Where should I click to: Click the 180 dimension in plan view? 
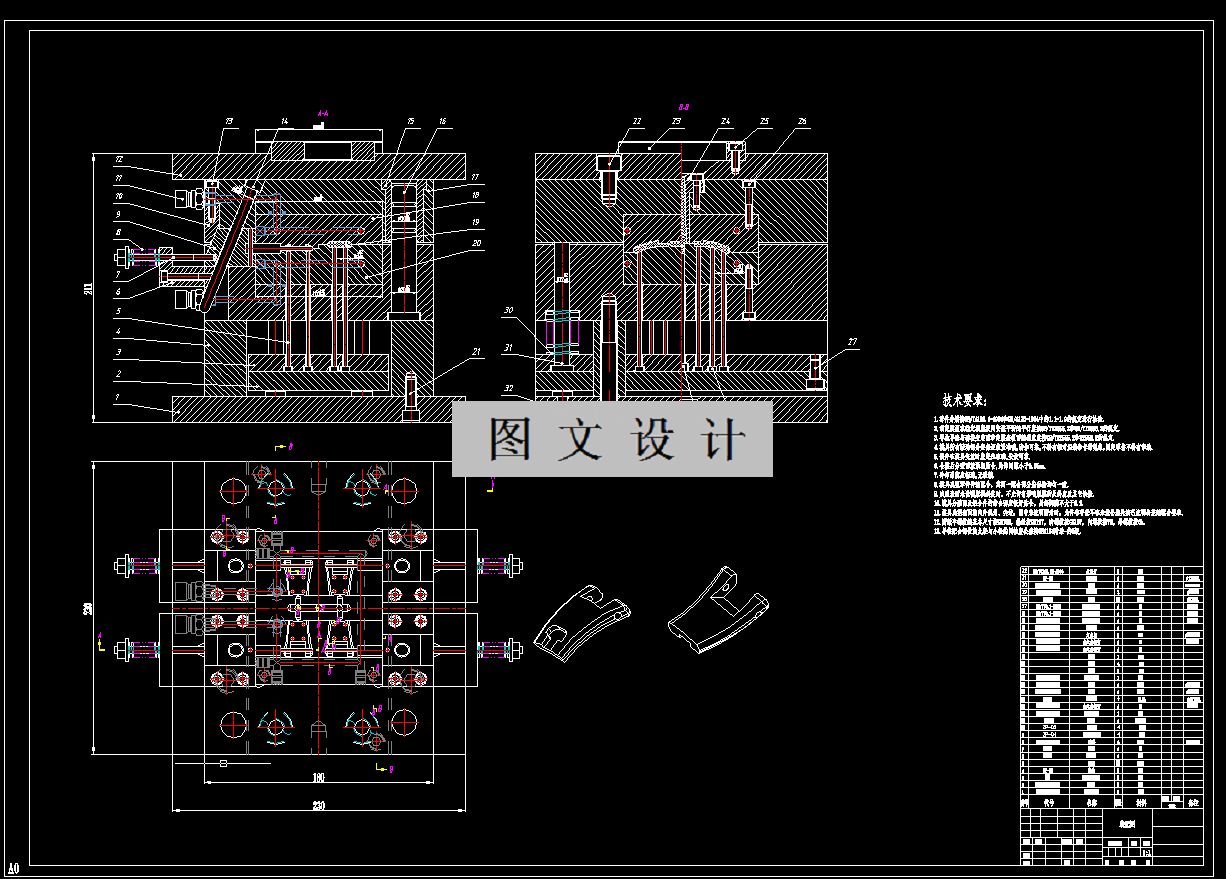click(318, 777)
